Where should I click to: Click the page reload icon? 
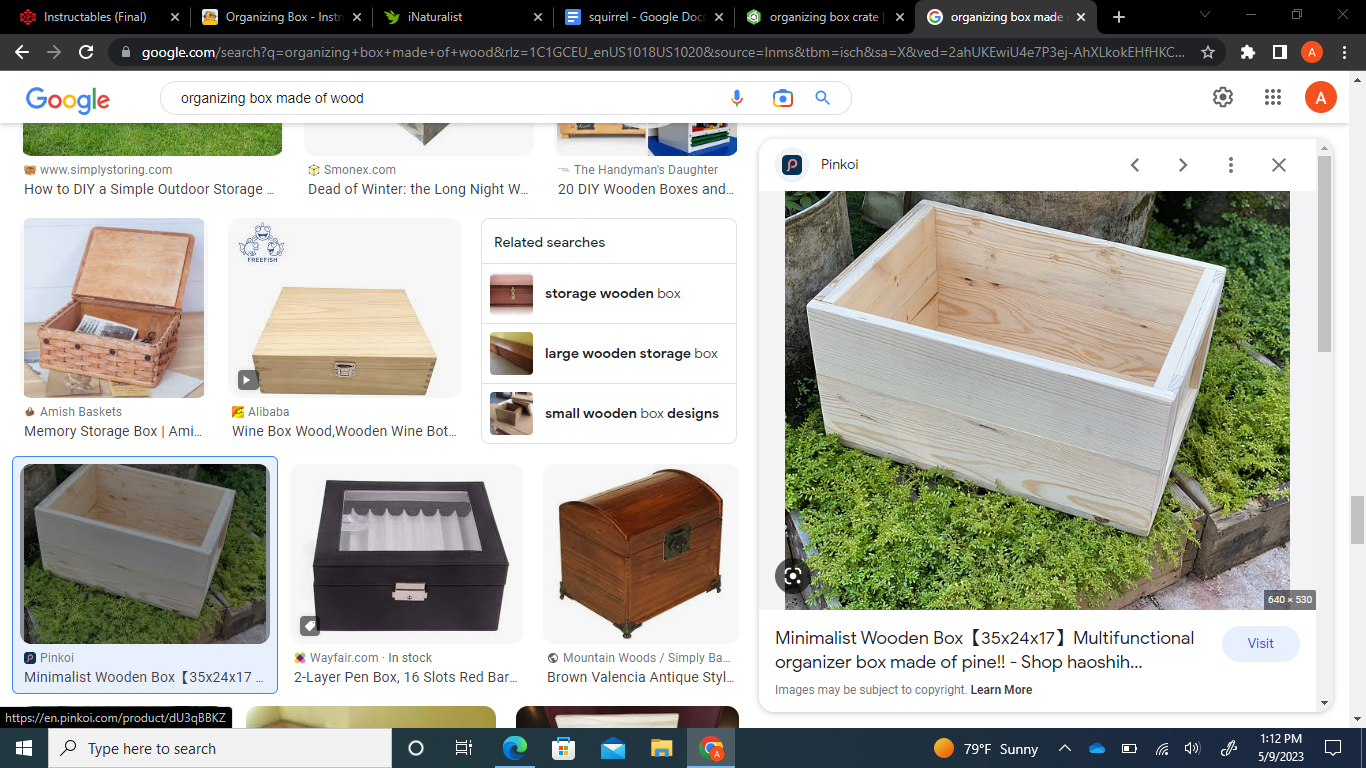pos(85,52)
